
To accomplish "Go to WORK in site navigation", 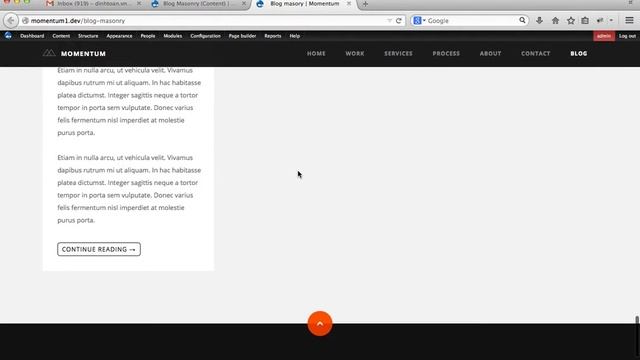I will click(355, 53).
